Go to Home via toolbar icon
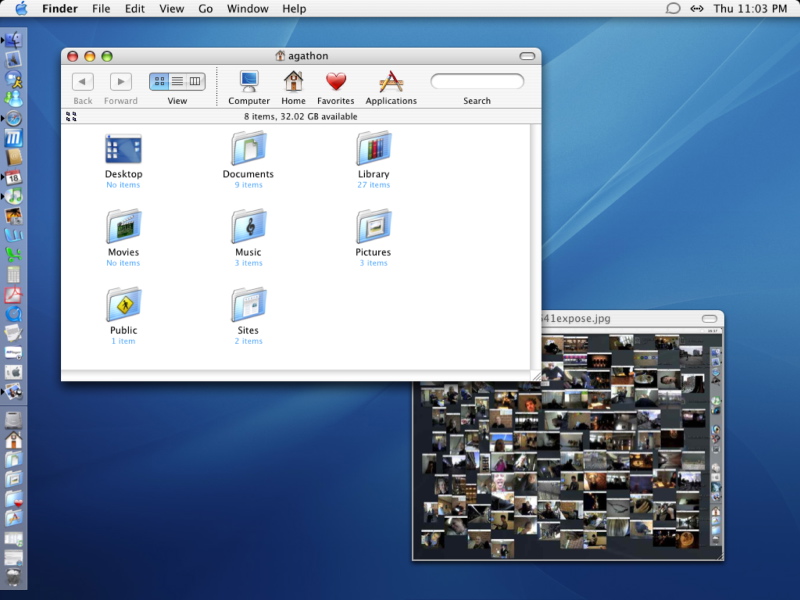800x600 pixels. 293,82
